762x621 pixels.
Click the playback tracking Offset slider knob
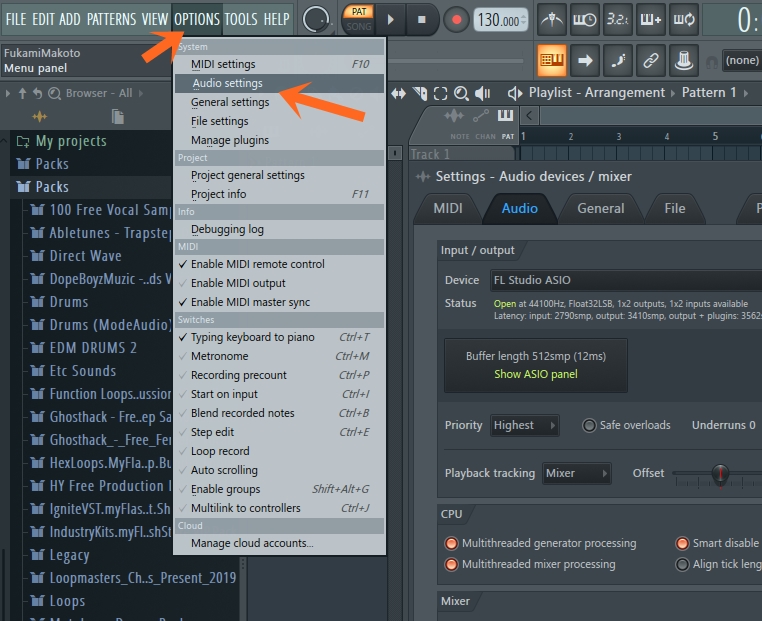(x=720, y=474)
